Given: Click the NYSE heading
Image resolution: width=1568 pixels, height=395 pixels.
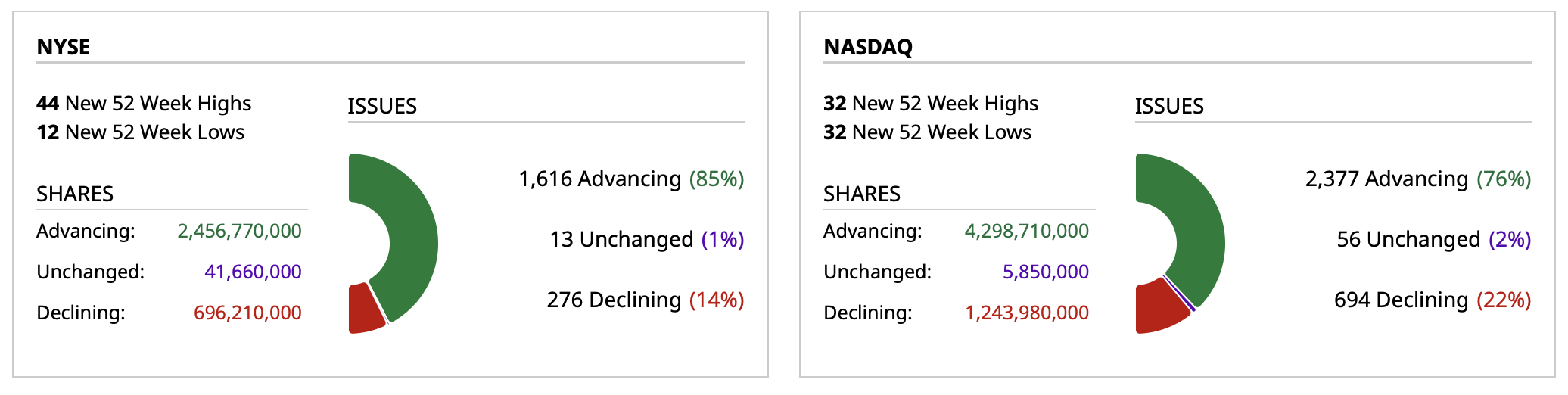Looking at the screenshot, I should (x=64, y=47).
